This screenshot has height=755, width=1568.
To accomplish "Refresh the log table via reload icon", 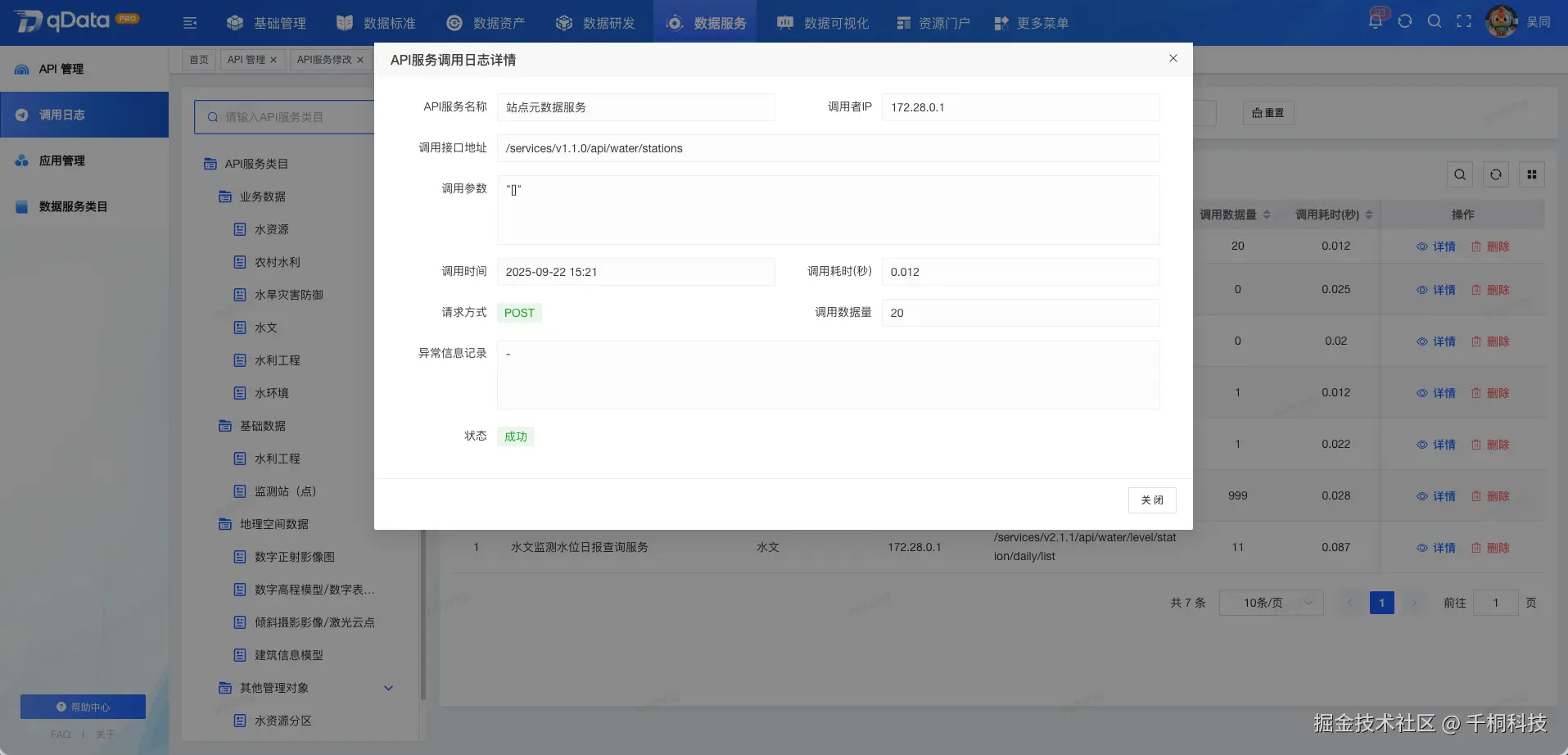I will pos(1496,174).
